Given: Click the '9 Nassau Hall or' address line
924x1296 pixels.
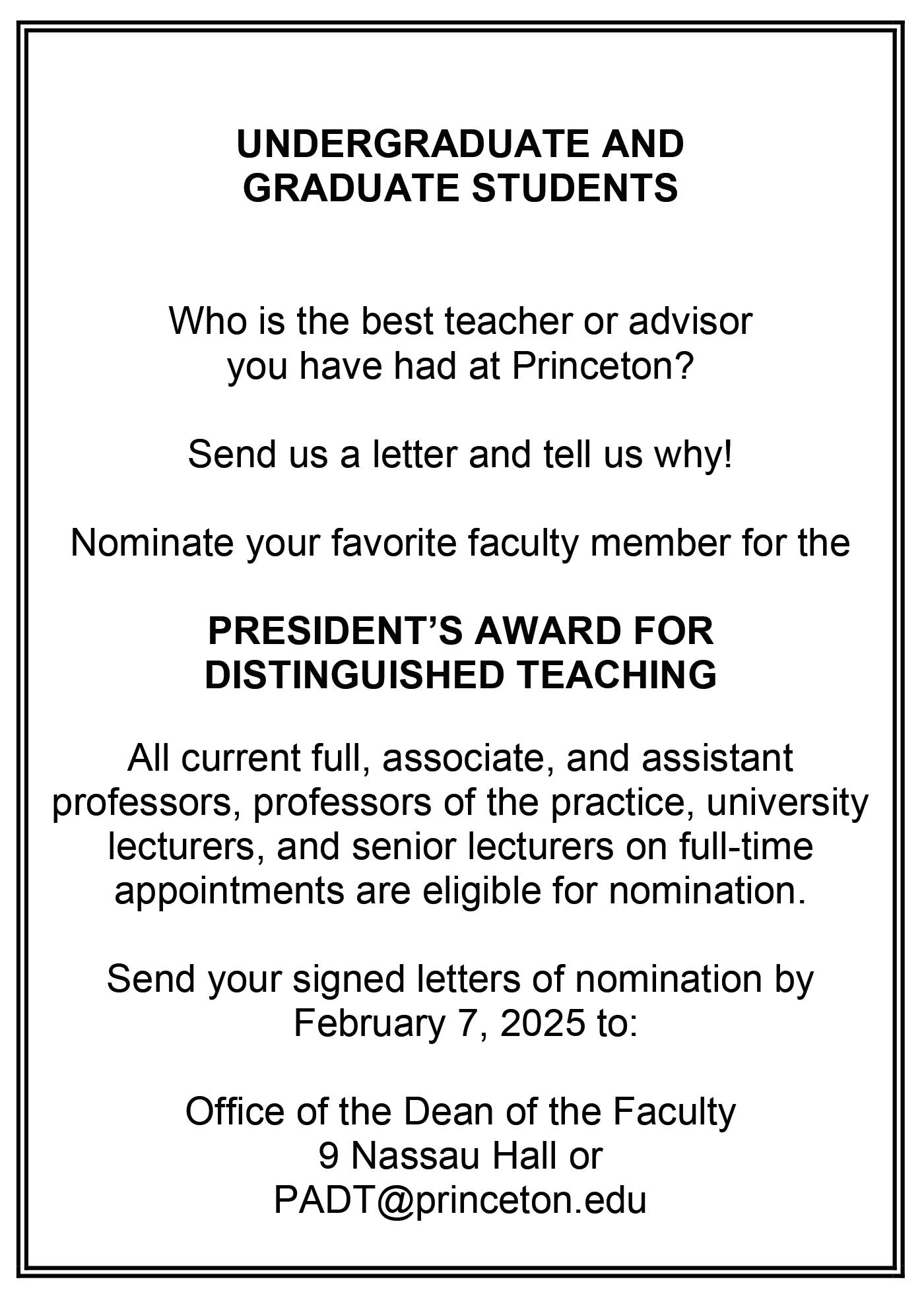Looking at the screenshot, I should (x=461, y=1155).
